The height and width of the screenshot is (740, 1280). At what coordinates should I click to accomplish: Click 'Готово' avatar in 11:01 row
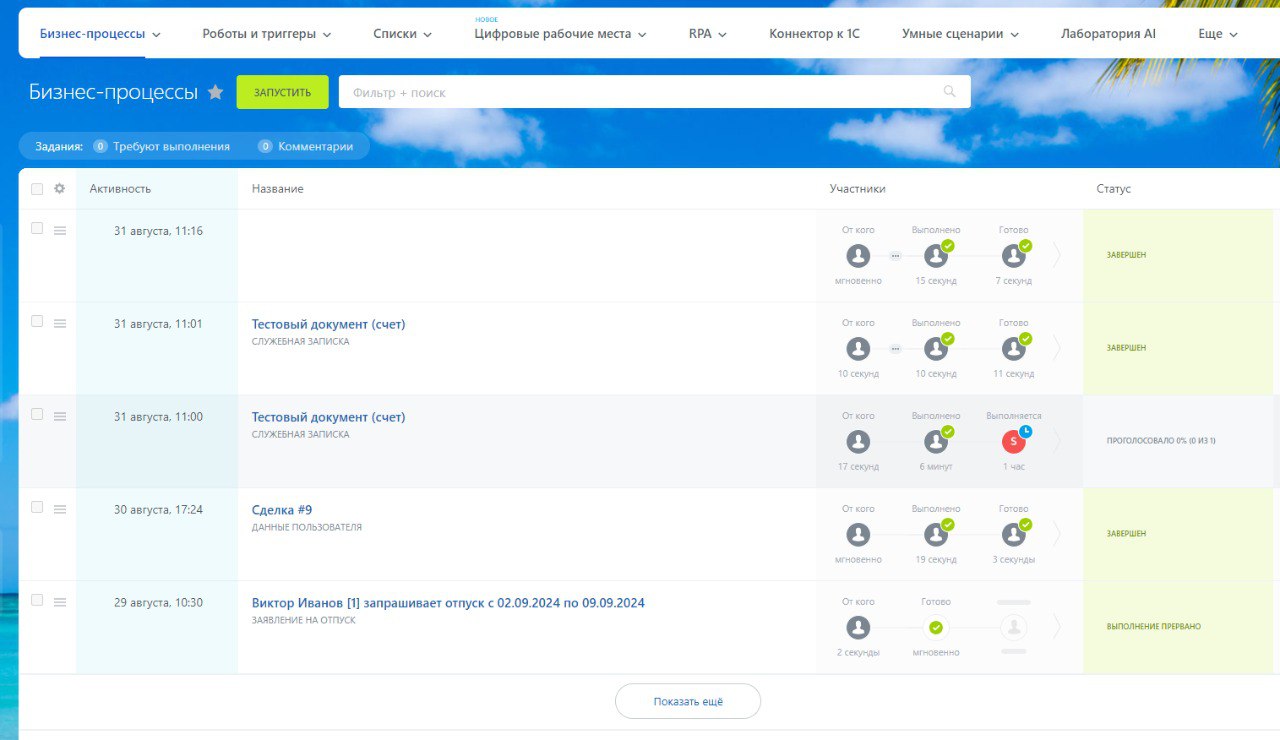[x=1014, y=349]
